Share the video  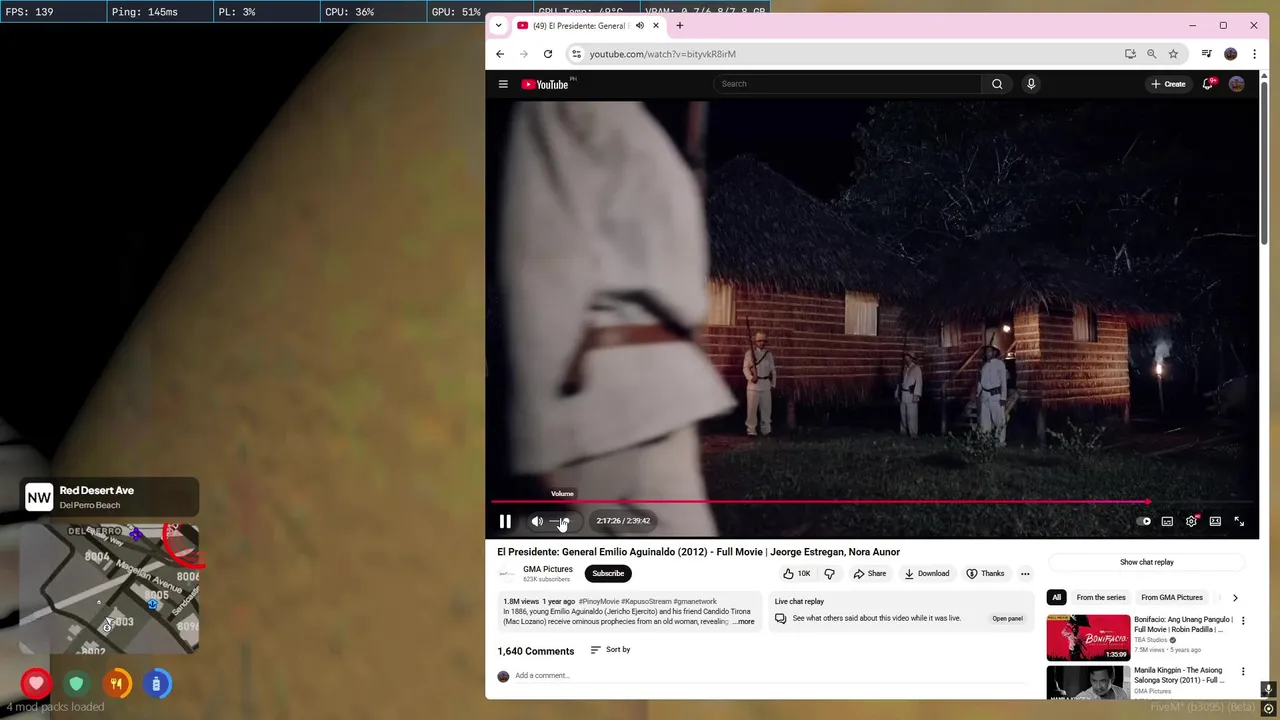click(x=870, y=574)
